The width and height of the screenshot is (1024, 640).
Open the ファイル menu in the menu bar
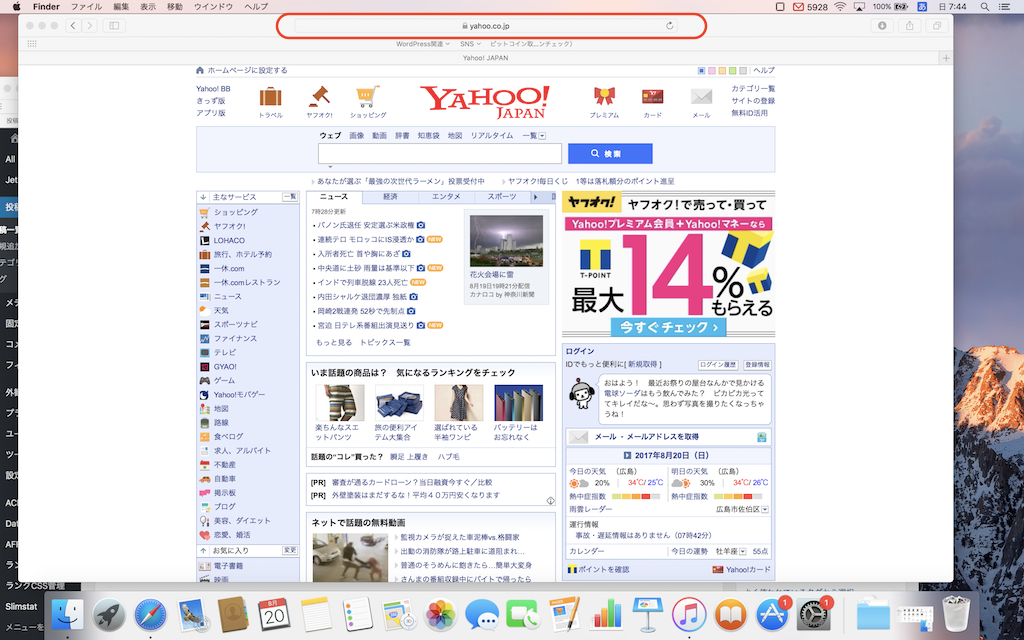pyautogui.click(x=86, y=7)
